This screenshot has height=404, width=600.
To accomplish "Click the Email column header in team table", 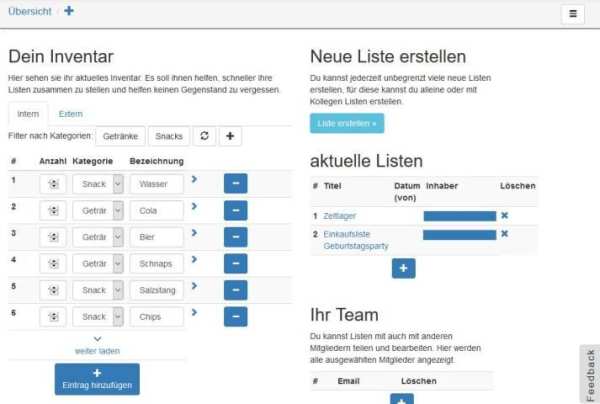I will tap(348, 381).
